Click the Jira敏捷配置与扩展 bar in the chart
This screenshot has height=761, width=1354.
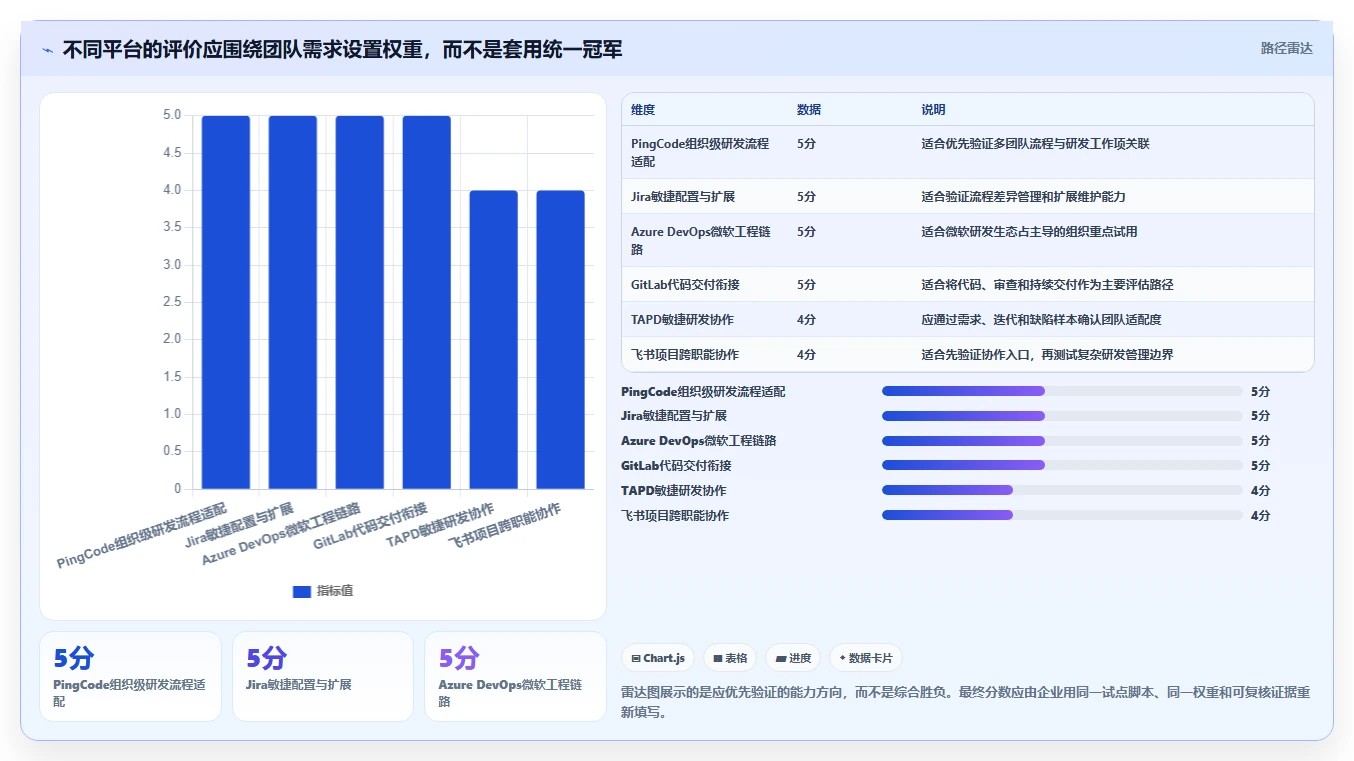(x=293, y=302)
